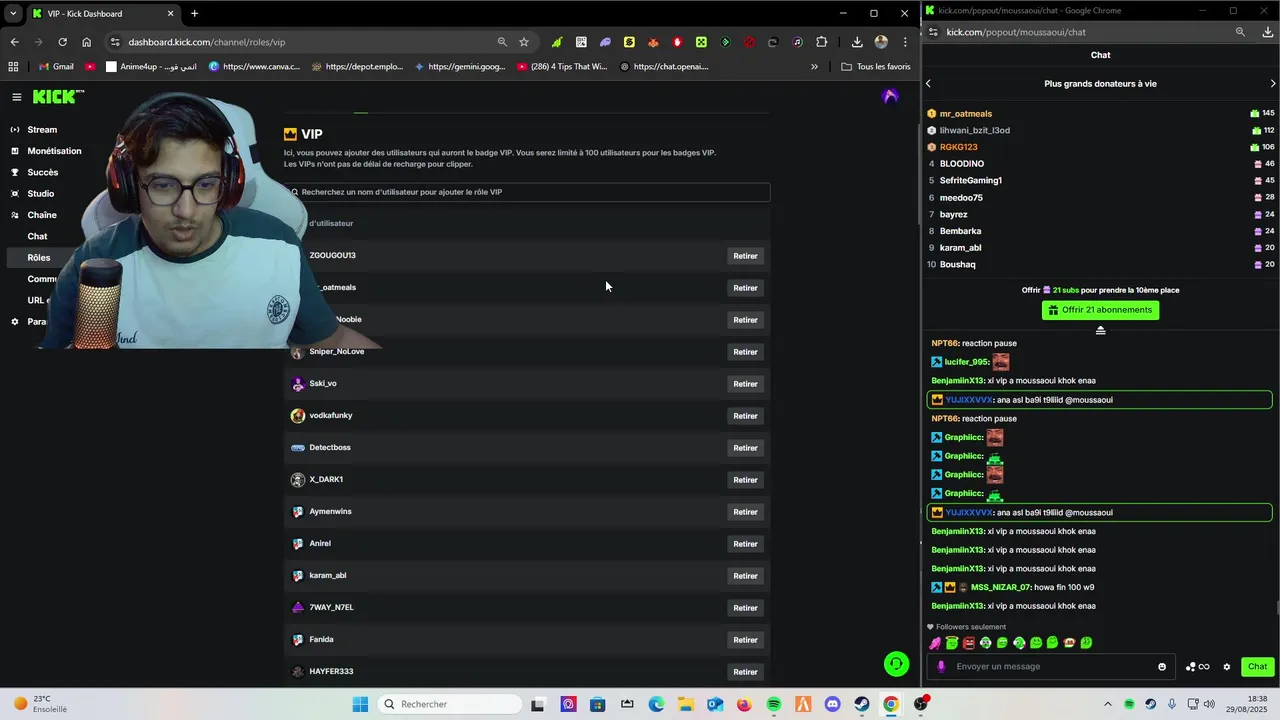
Task: Open Spotify from the taskbar
Action: tap(773, 704)
